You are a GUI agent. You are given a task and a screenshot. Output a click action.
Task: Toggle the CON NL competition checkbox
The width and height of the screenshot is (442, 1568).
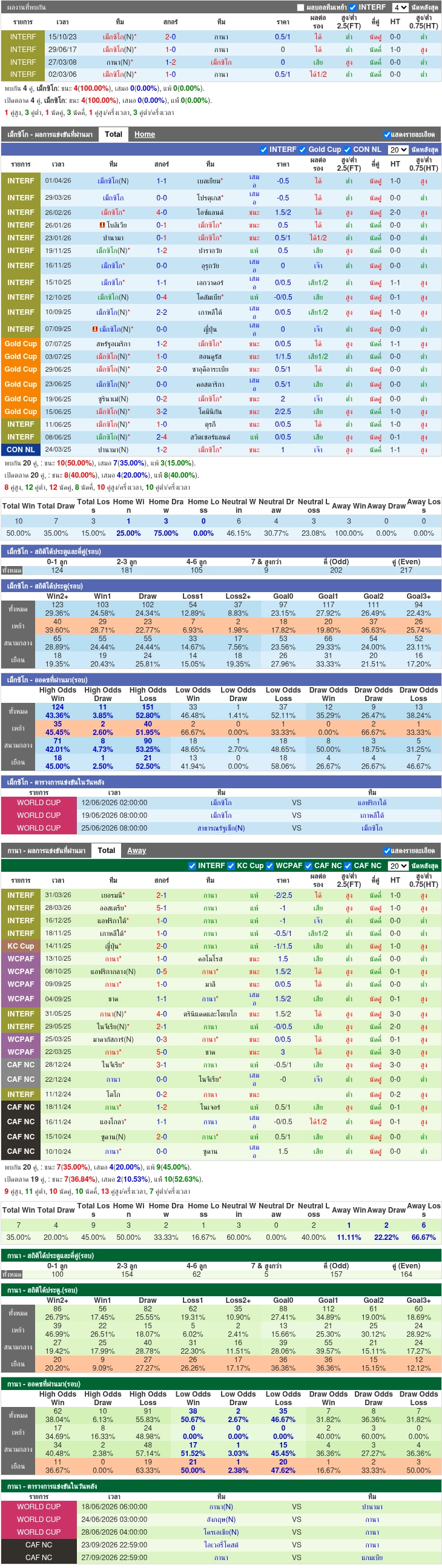[347, 149]
